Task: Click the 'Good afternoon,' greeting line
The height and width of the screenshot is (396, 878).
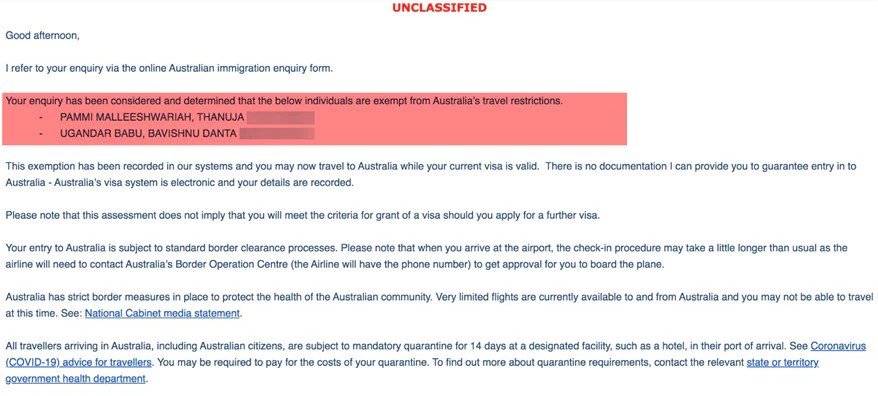Action: pyautogui.click(x=43, y=36)
